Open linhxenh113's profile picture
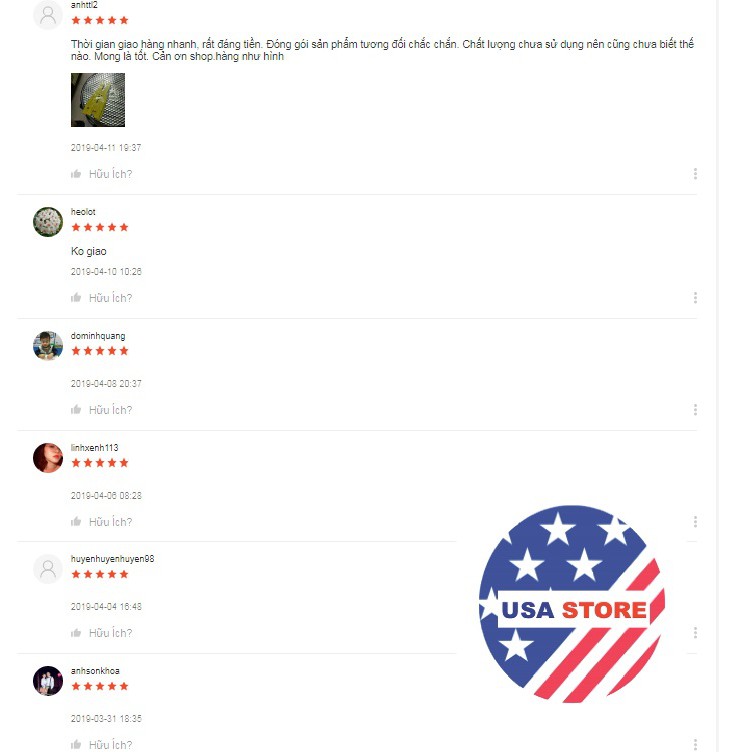The image size is (752, 752). pos(48,458)
